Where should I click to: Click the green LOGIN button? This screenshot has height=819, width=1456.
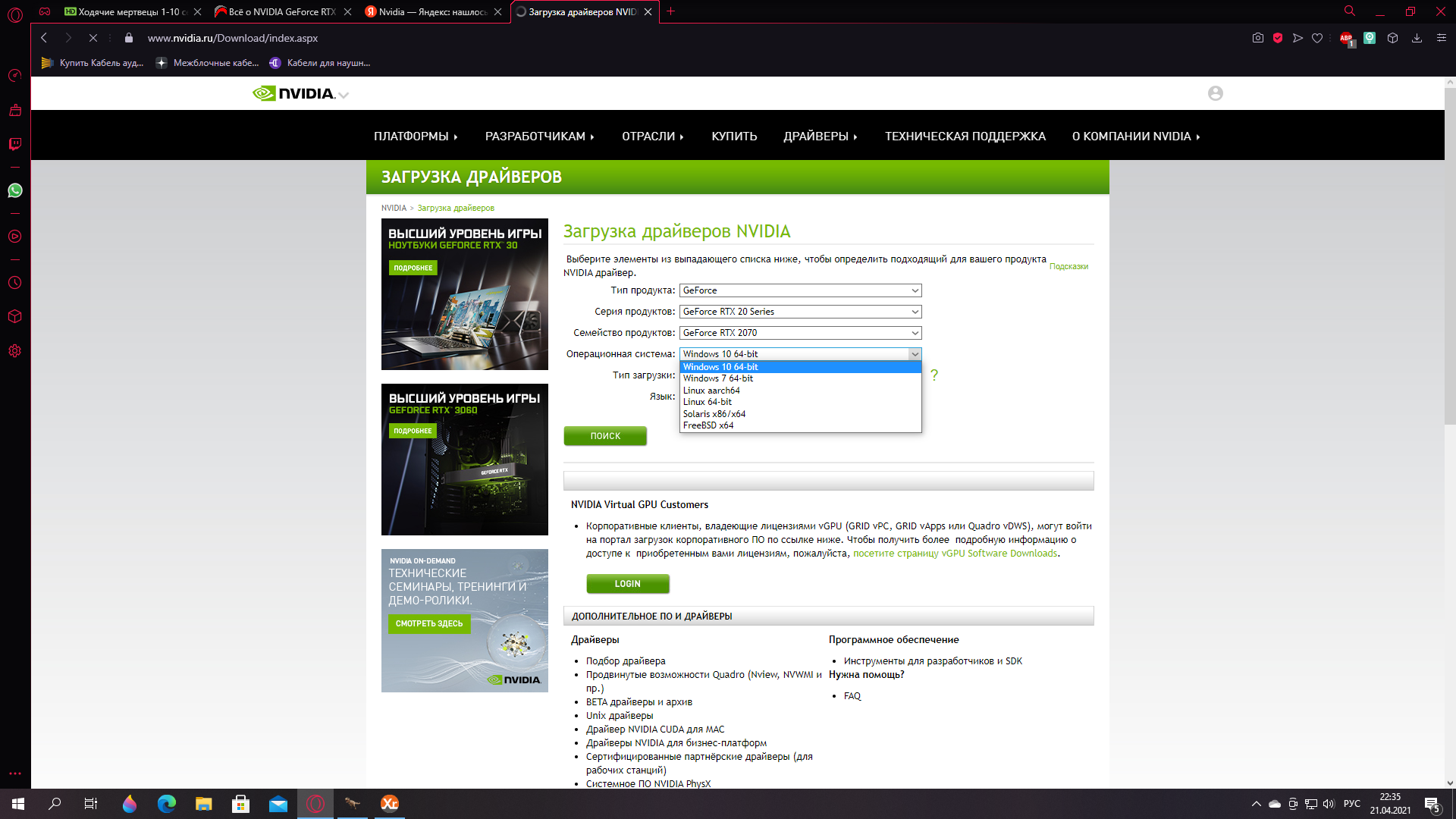tap(628, 584)
